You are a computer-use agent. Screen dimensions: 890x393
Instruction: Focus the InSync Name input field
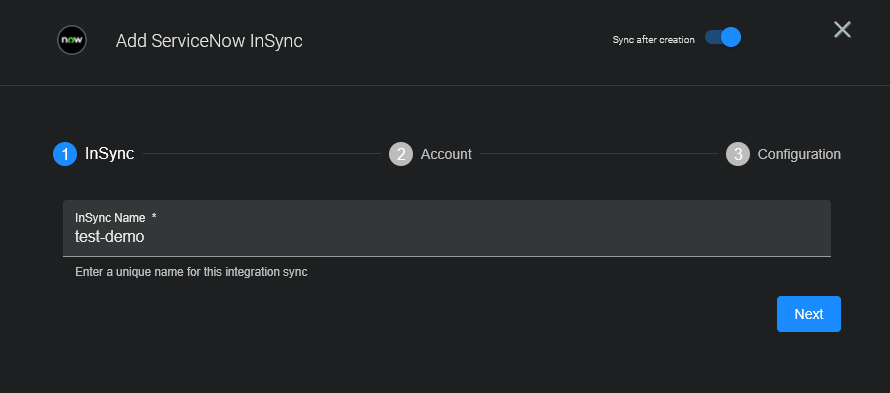click(447, 228)
